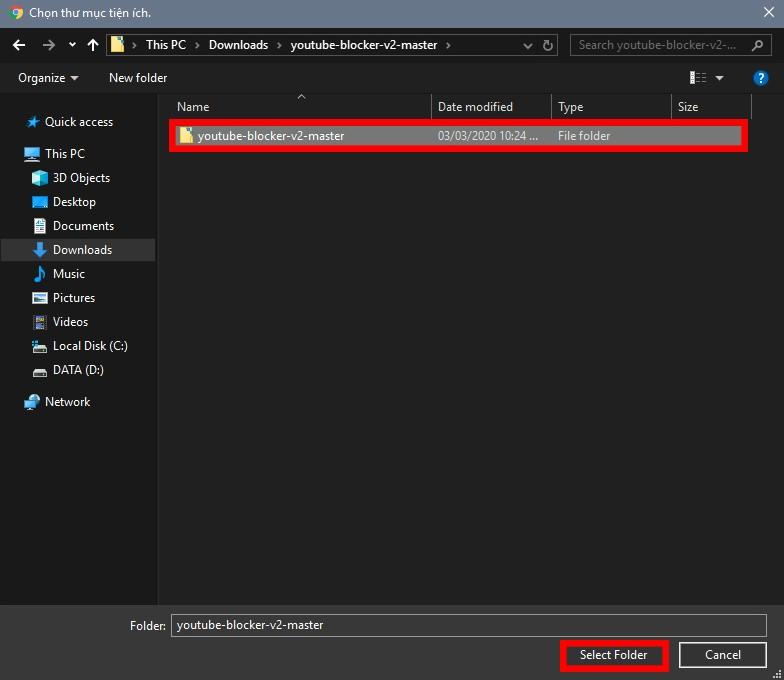The width and height of the screenshot is (784, 680).
Task: Open Quick access in sidebar
Action: tap(79, 122)
